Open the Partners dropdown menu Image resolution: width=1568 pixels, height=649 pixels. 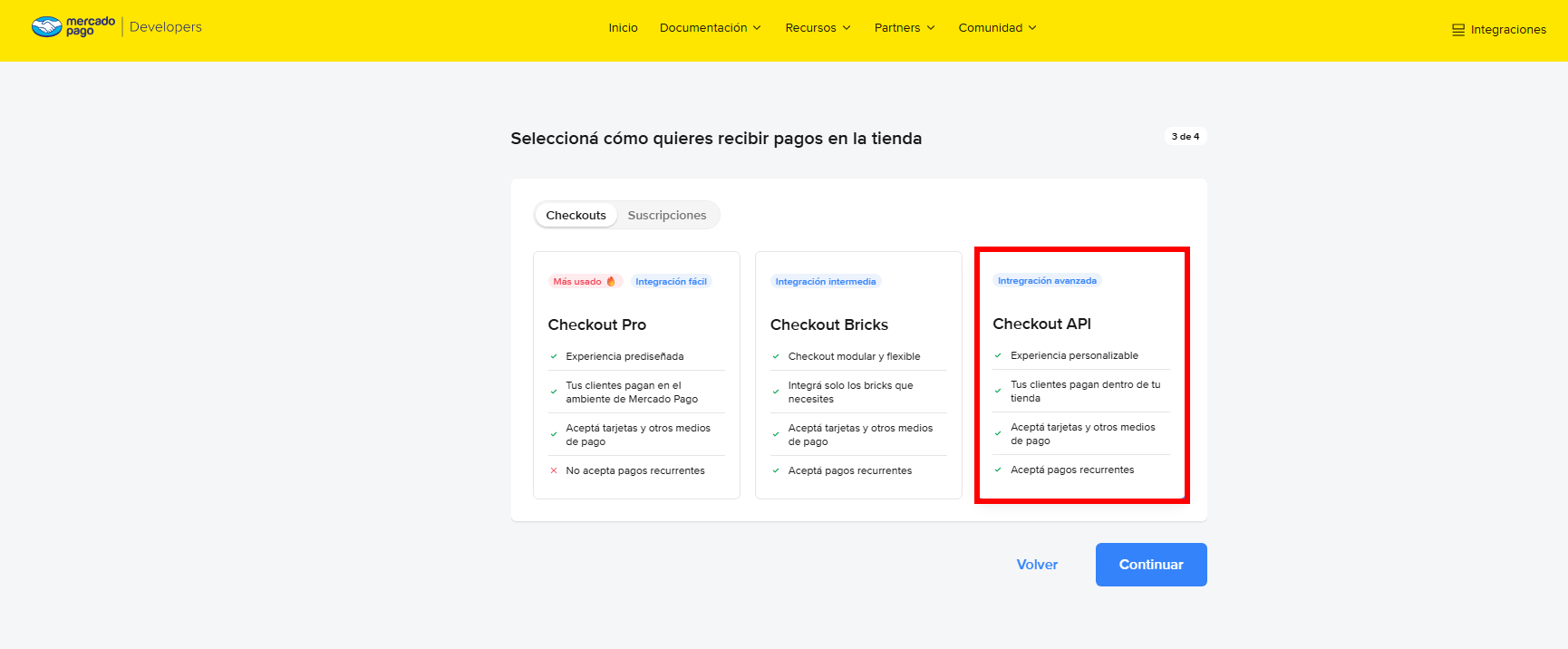pyautogui.click(x=905, y=28)
